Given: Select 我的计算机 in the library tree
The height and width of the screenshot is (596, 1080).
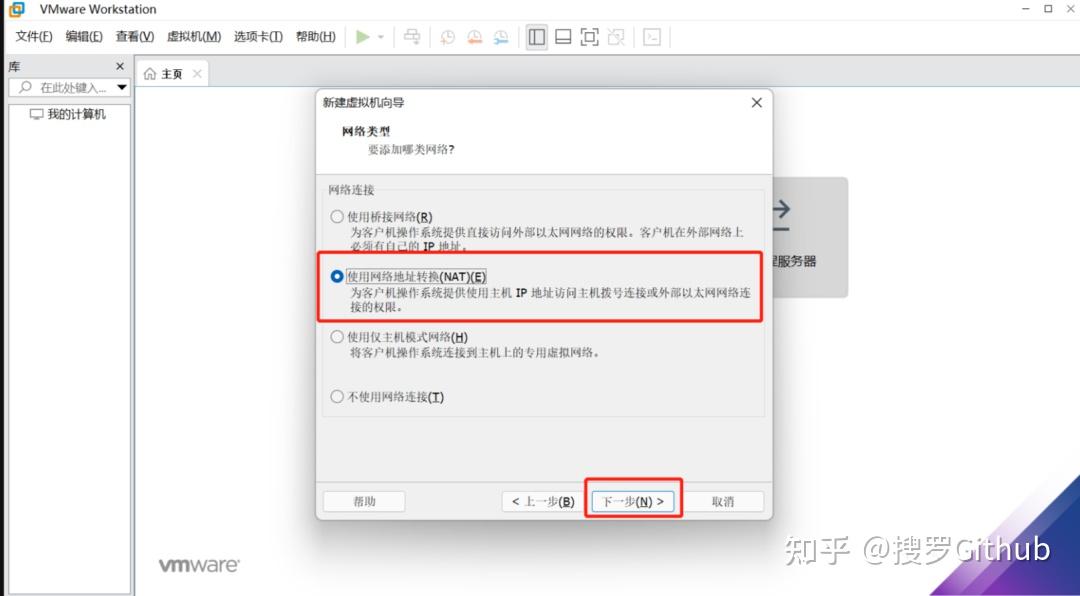Looking at the screenshot, I should tap(68, 114).
